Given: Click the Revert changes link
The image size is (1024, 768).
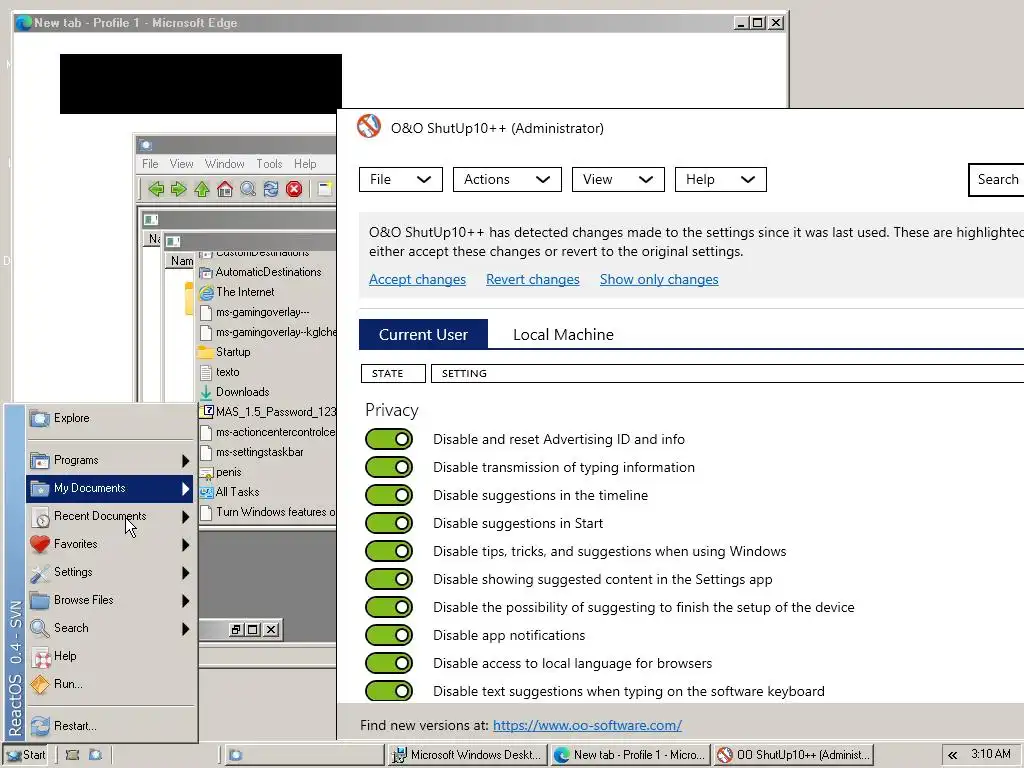Looking at the screenshot, I should 533,280.
